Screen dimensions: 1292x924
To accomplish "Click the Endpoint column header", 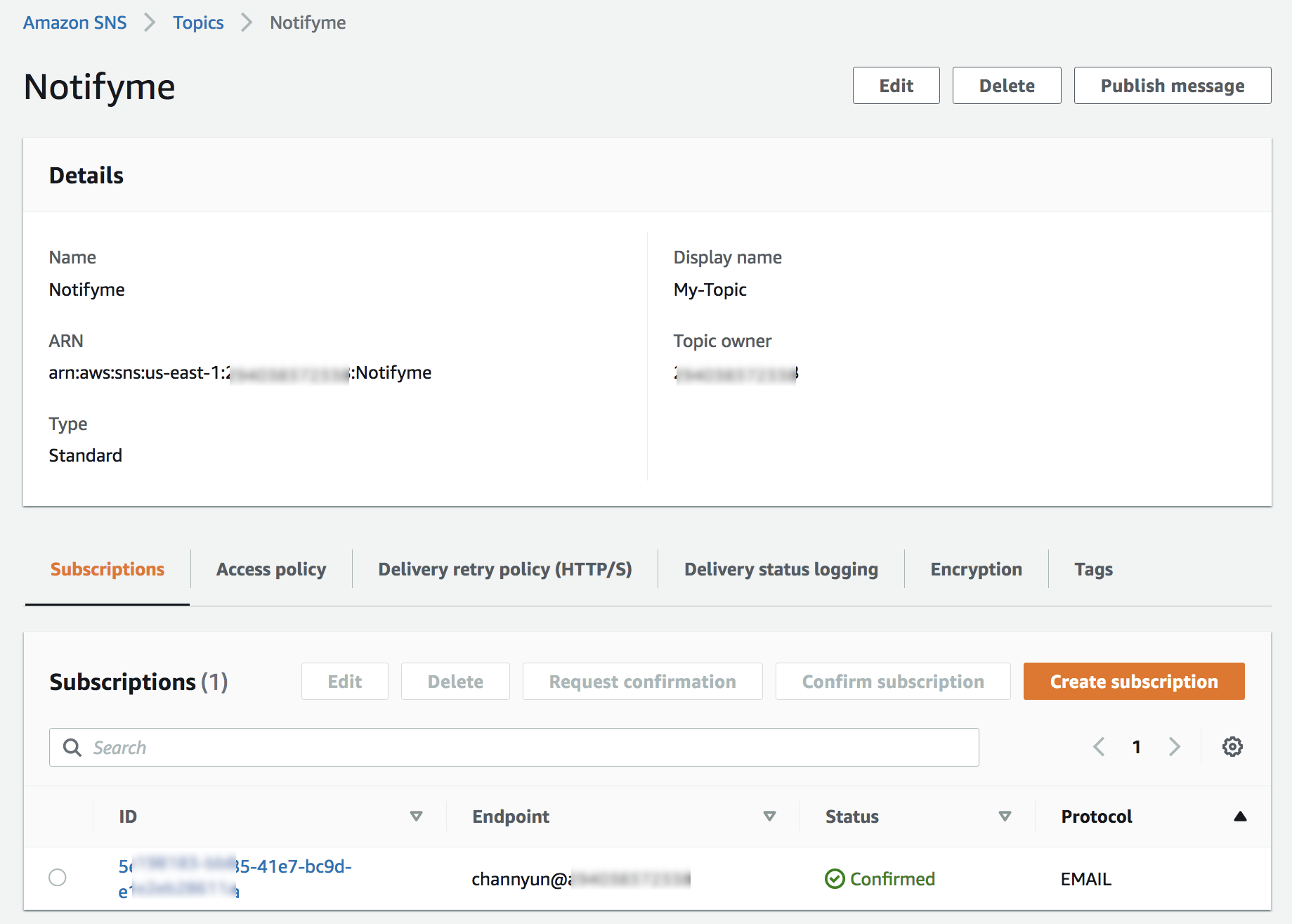I will [511, 816].
